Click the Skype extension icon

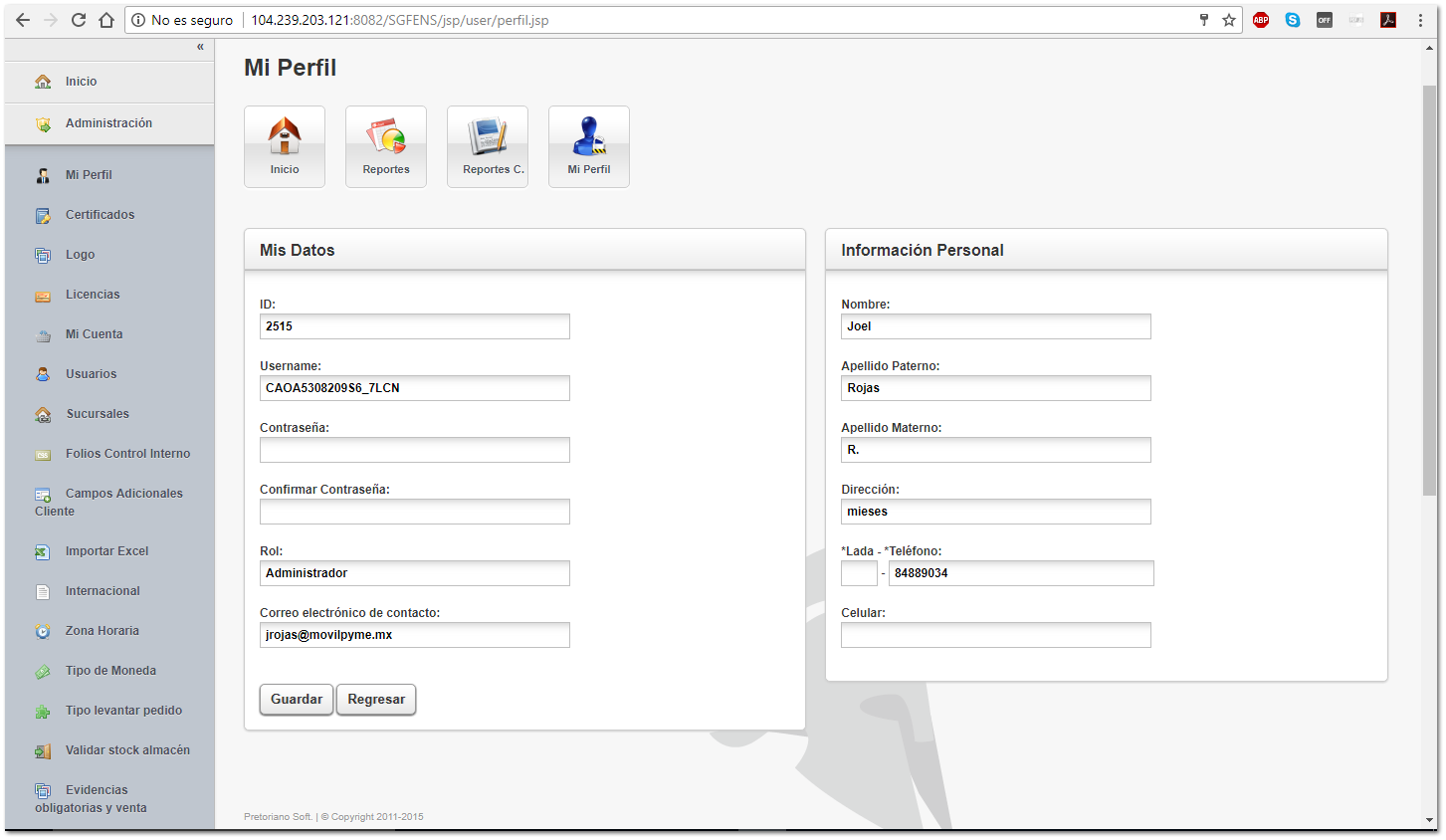tap(1293, 20)
